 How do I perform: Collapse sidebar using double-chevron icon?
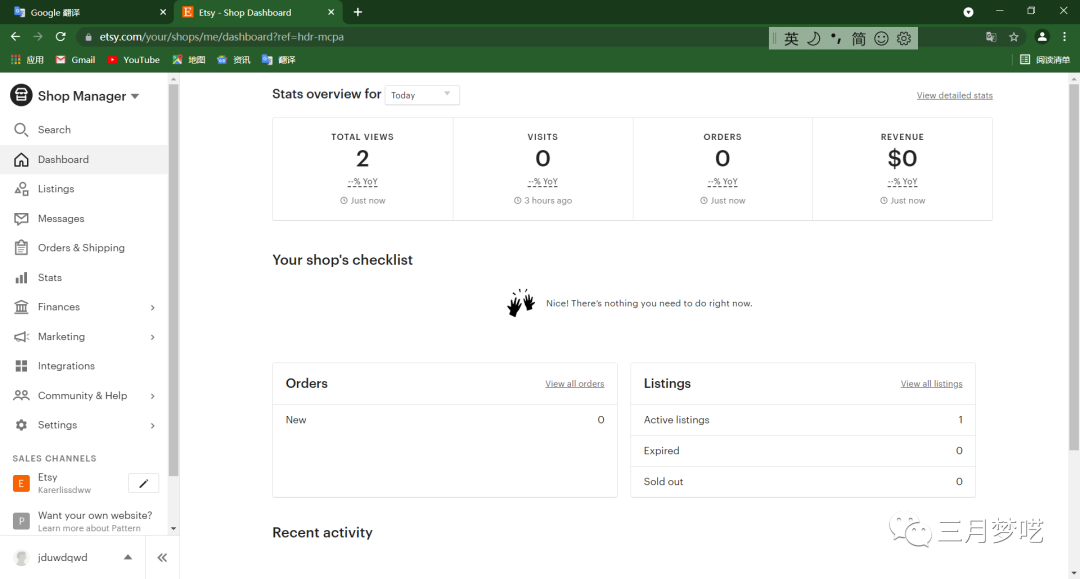162,558
